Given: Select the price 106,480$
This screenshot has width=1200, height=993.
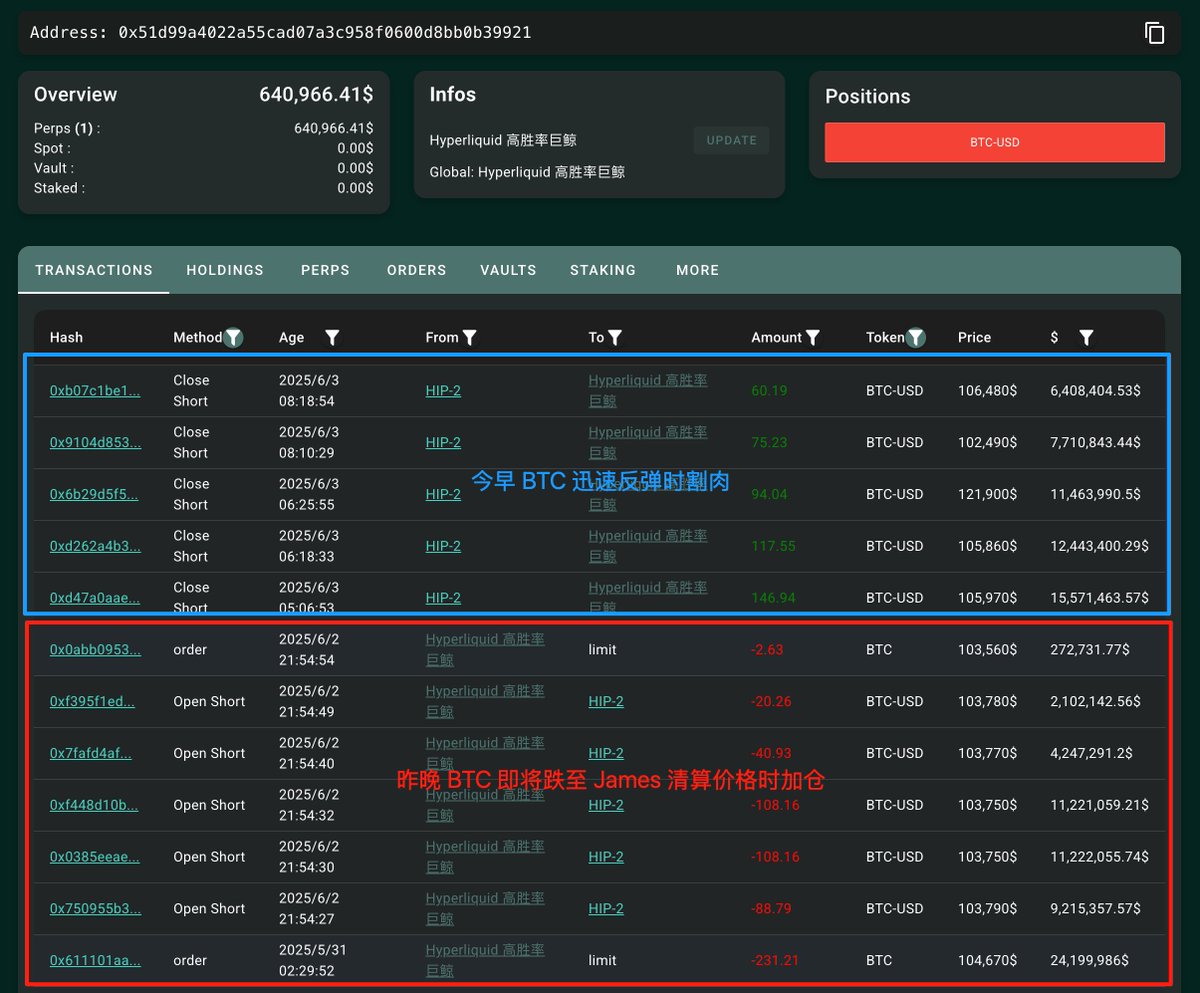Looking at the screenshot, I should click(x=987, y=391).
